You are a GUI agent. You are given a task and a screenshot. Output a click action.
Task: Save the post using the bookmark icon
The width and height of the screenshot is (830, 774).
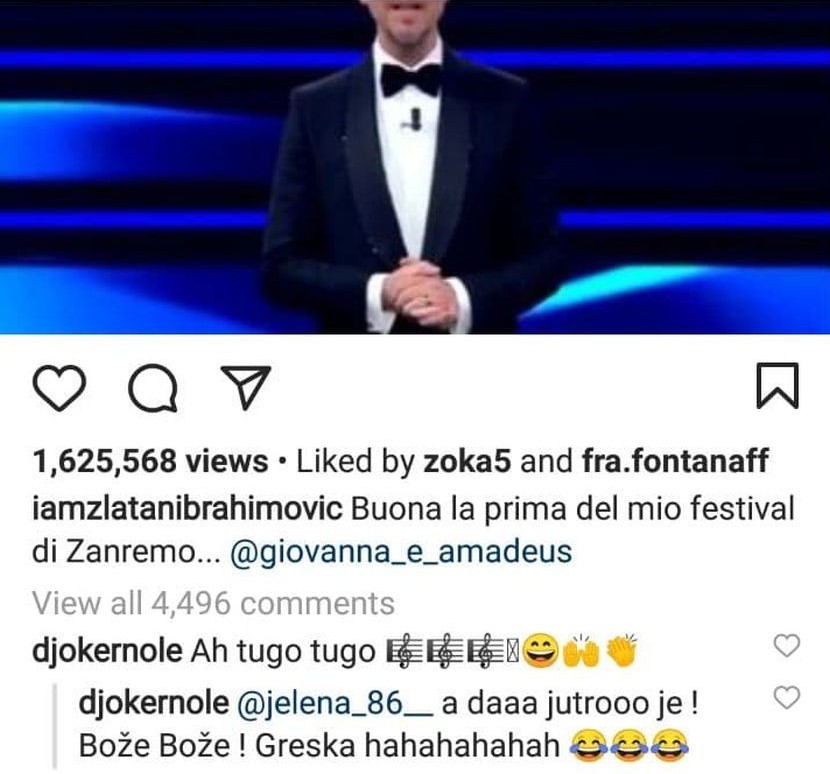pos(777,385)
